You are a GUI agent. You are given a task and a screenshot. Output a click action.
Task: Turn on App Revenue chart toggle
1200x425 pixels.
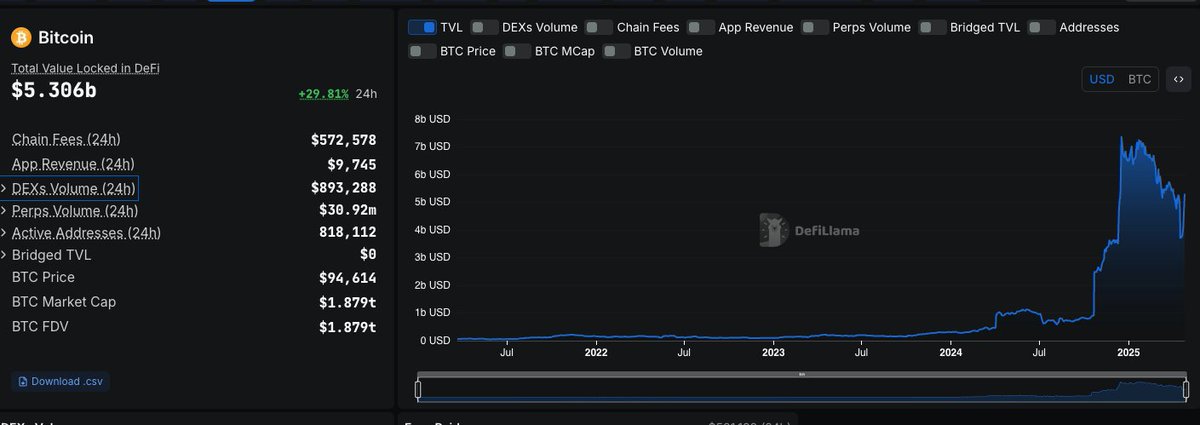point(701,28)
